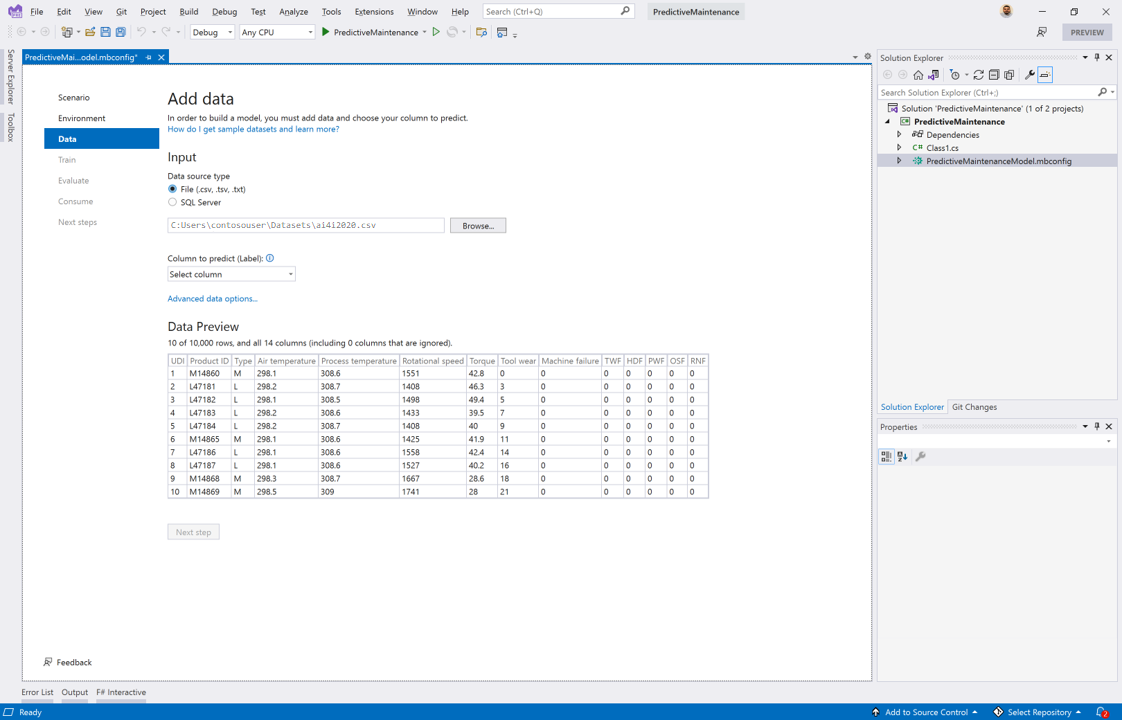The image size is (1122, 720).
Task: Toggle Categorized view in Properties panel
Action: [x=886, y=456]
